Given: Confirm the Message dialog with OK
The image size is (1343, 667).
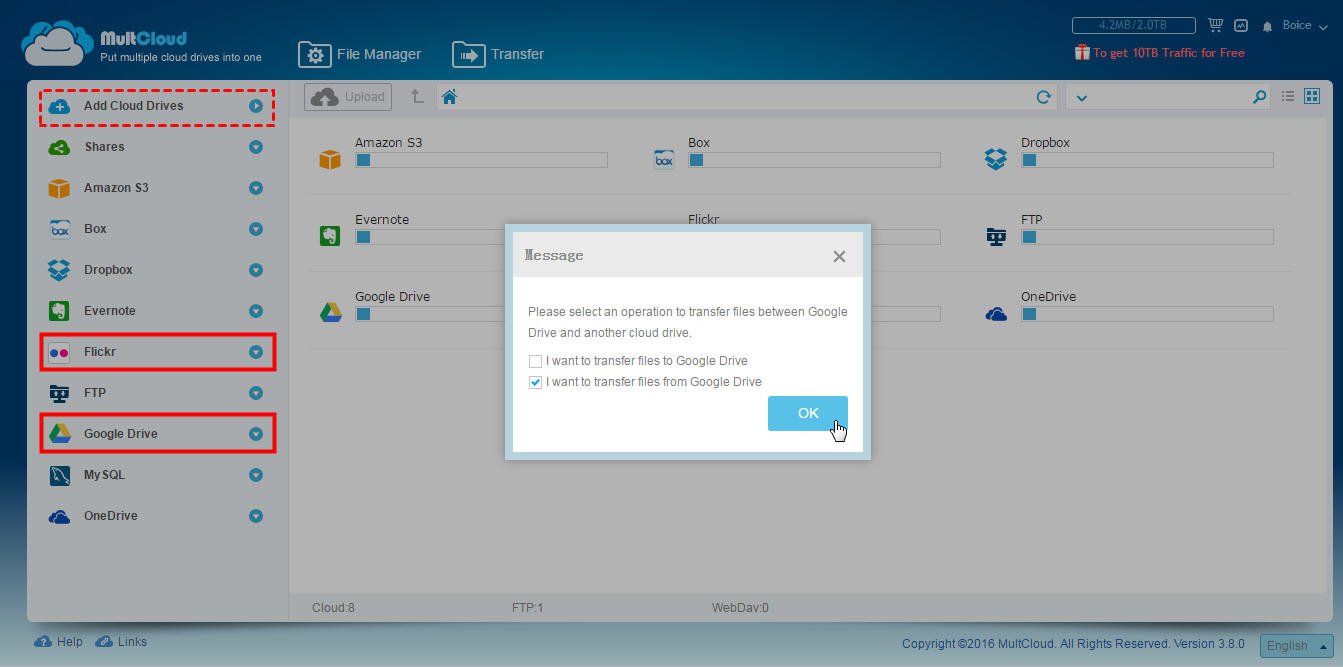Looking at the screenshot, I should coord(808,413).
